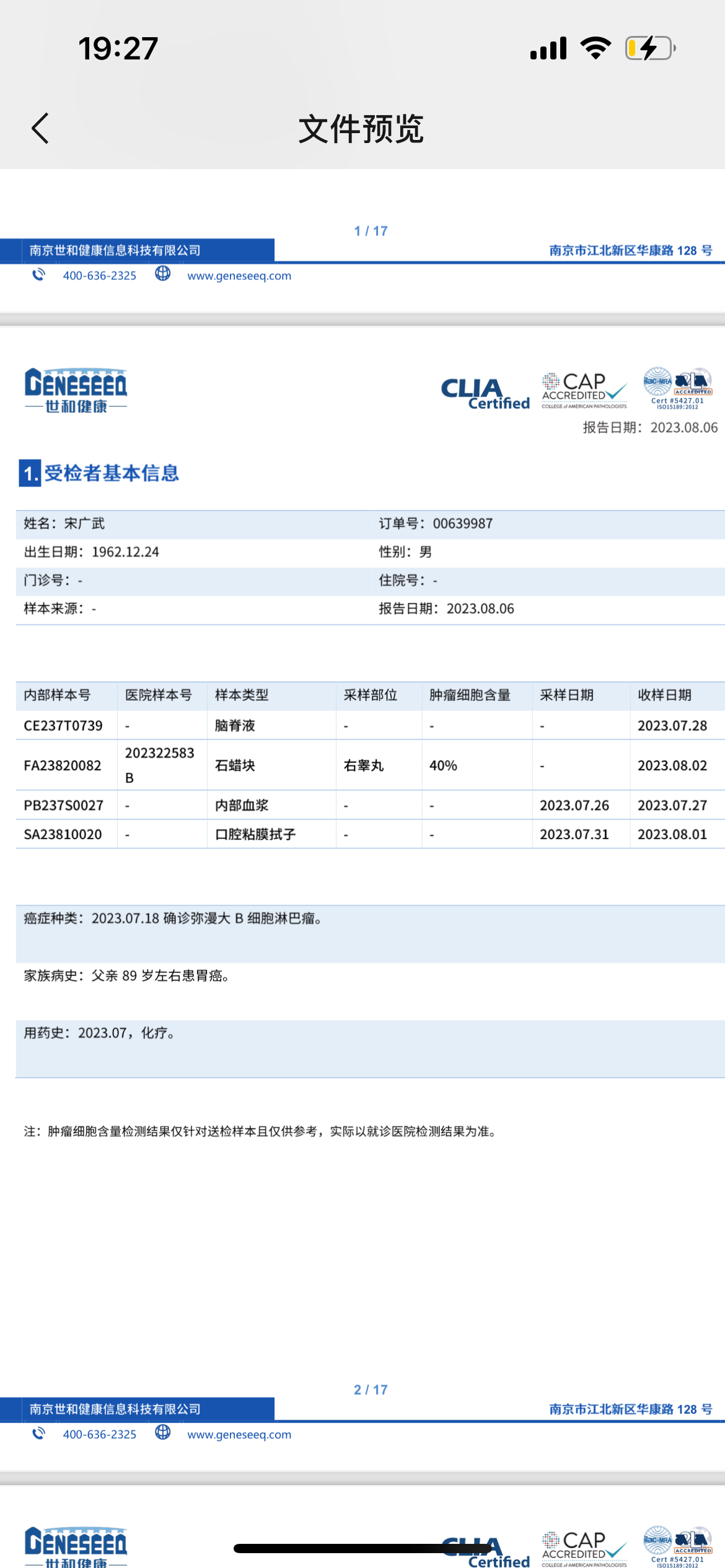725x1568 pixels.
Task: Open www.geneseeq.com link in page 2 footer
Action: tap(239, 1434)
